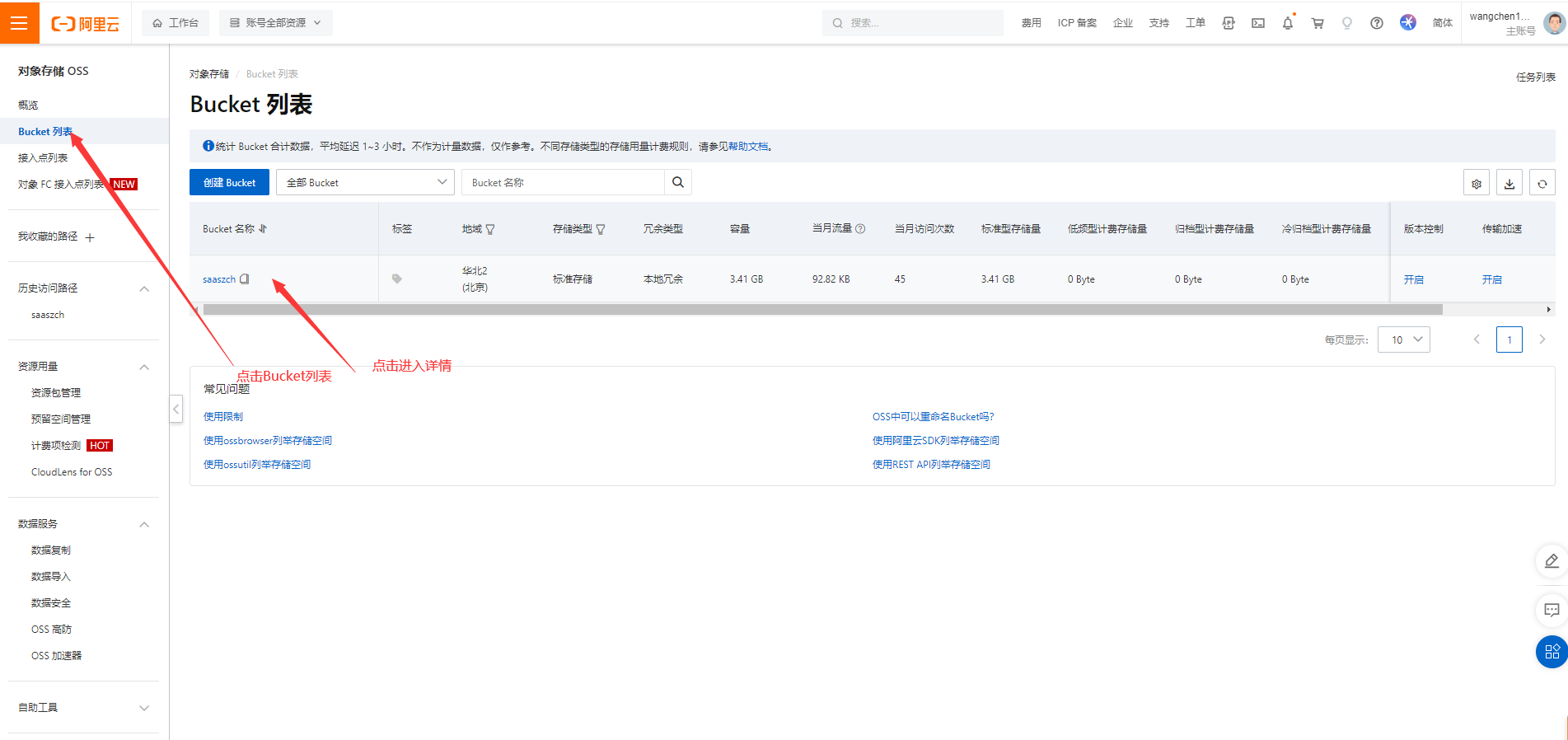
Task: Select 接入点列表 in the sidebar
Action: [x=43, y=157]
